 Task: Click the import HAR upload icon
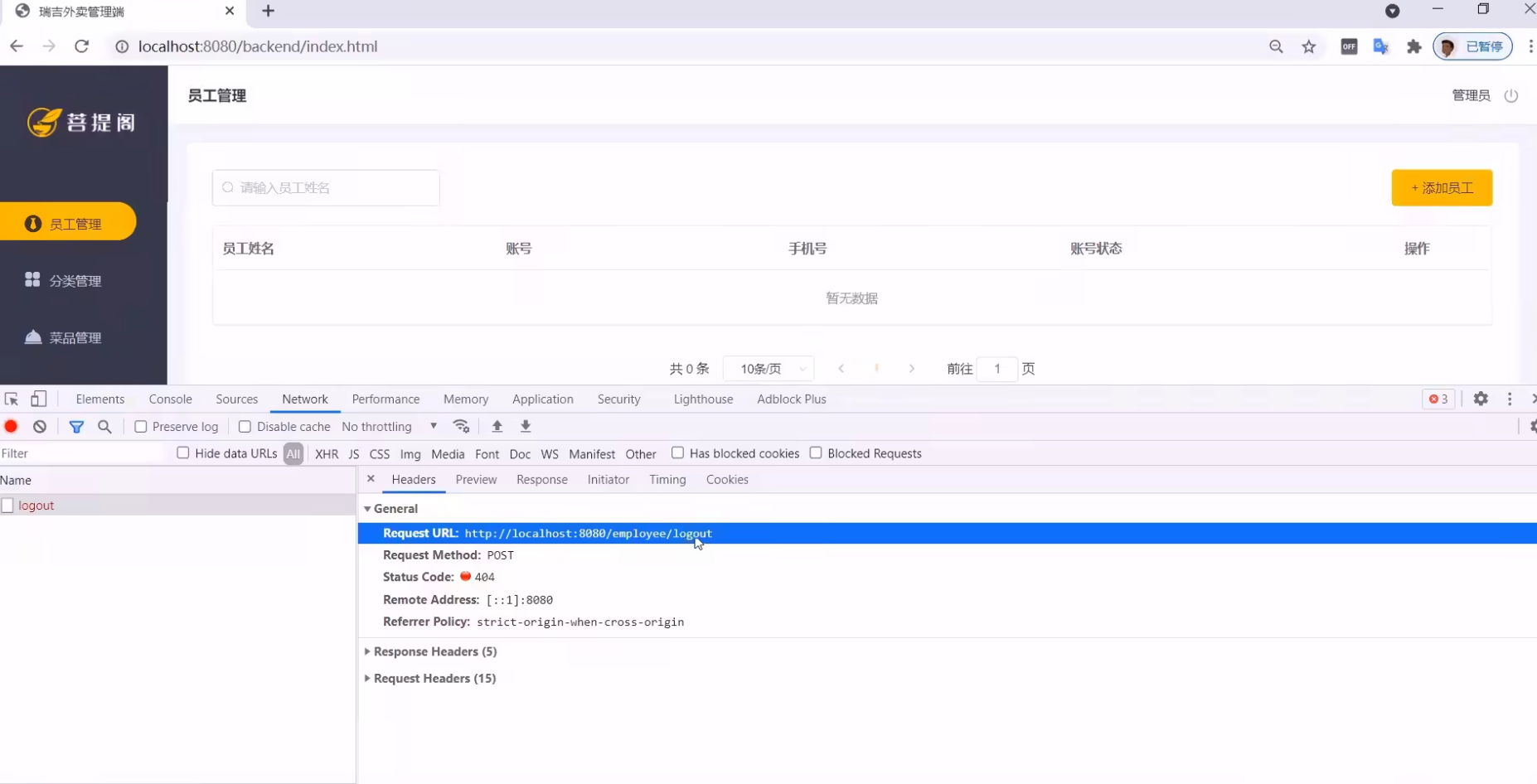pyautogui.click(x=497, y=426)
